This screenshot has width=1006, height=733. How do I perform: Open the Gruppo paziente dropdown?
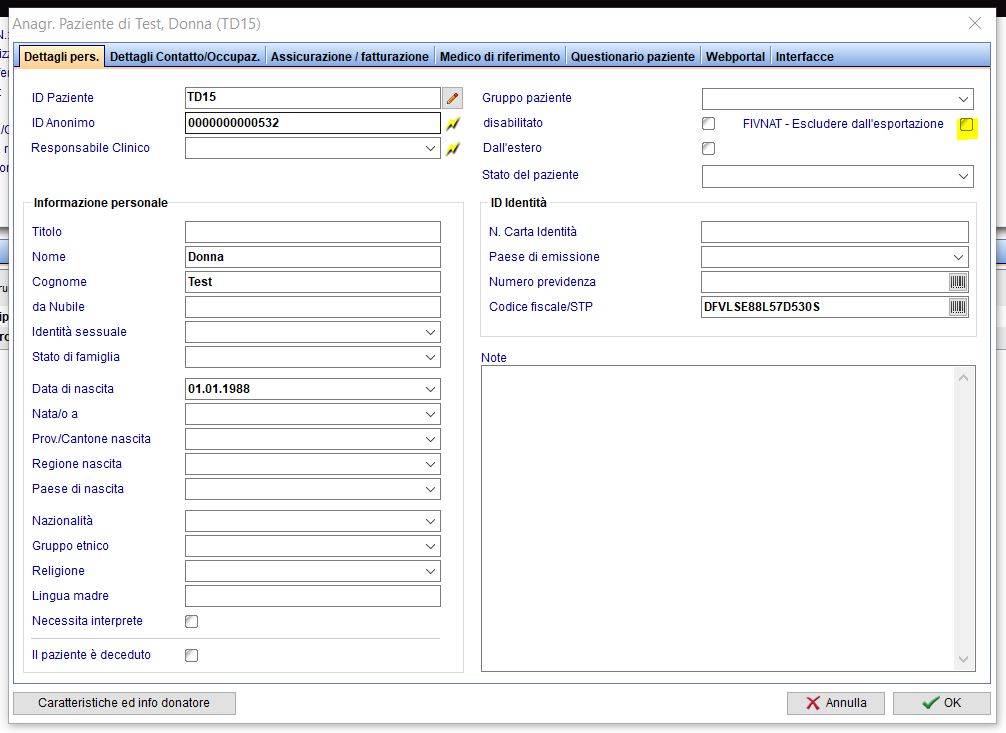point(963,99)
